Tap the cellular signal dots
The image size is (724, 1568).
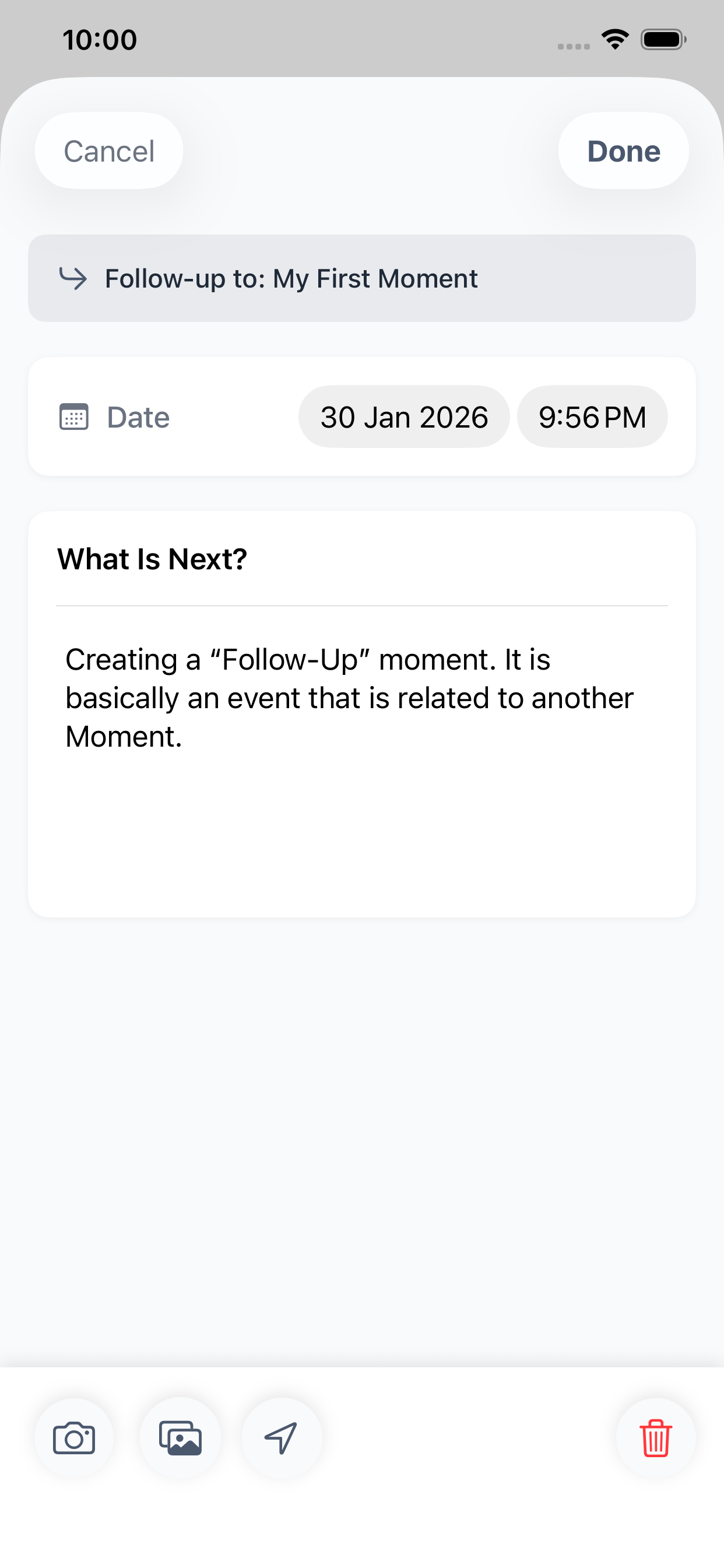573,46
